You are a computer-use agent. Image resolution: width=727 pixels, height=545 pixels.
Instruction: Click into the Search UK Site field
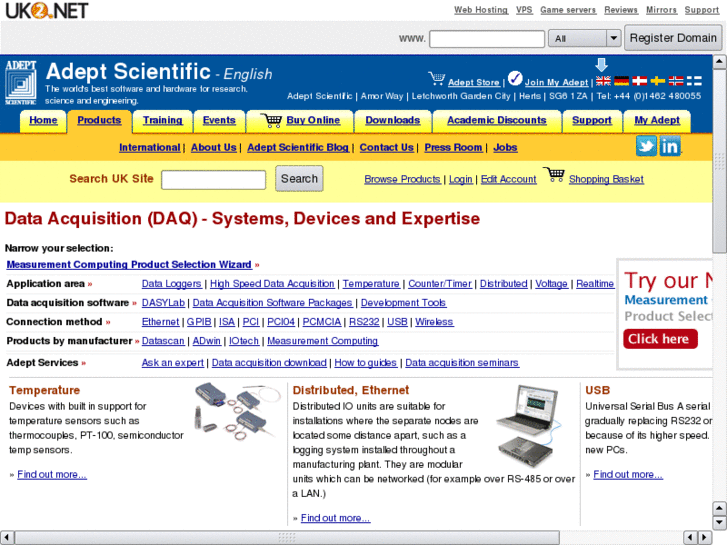tap(213, 180)
